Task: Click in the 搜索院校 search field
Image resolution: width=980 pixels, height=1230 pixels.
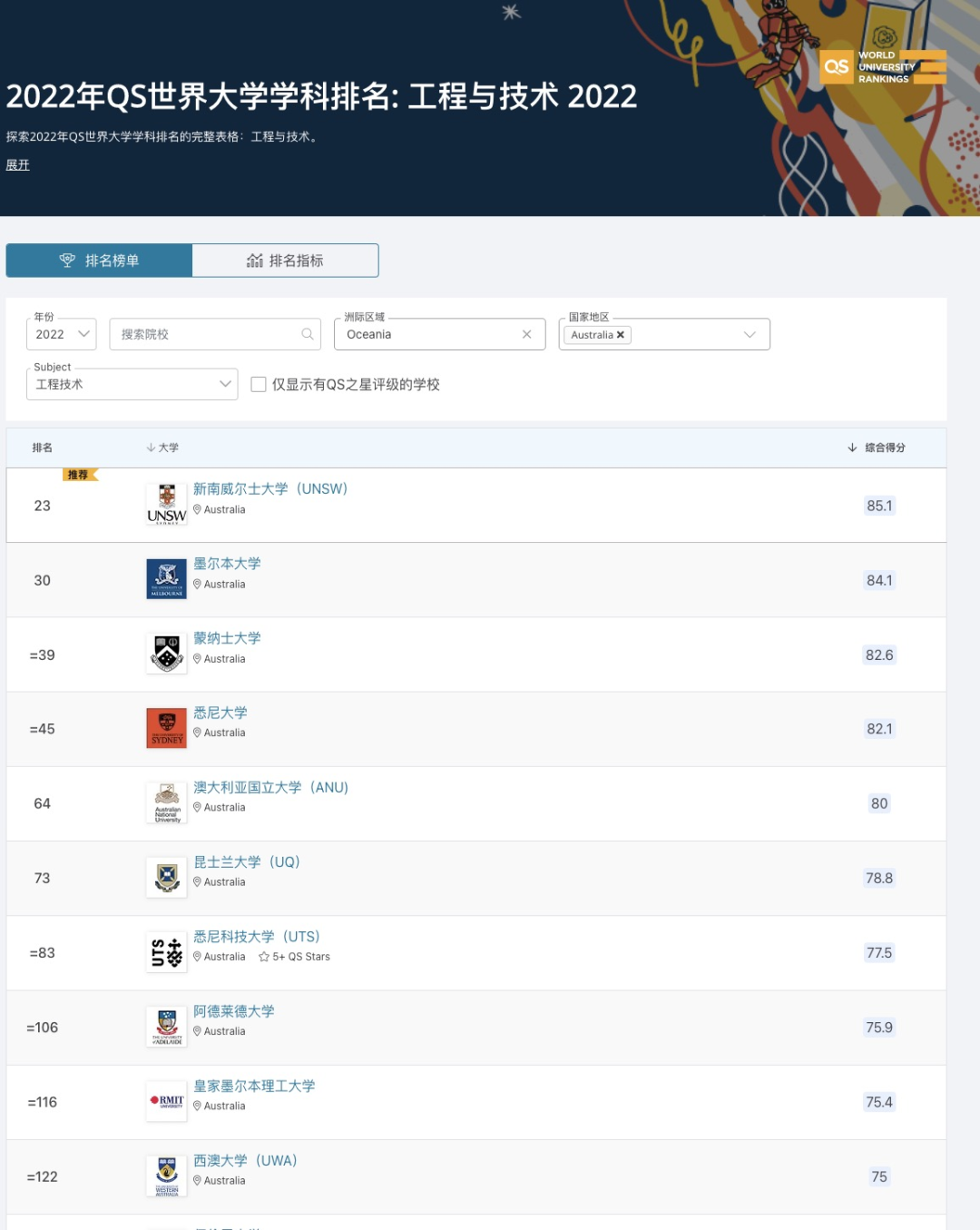Action: [x=215, y=334]
